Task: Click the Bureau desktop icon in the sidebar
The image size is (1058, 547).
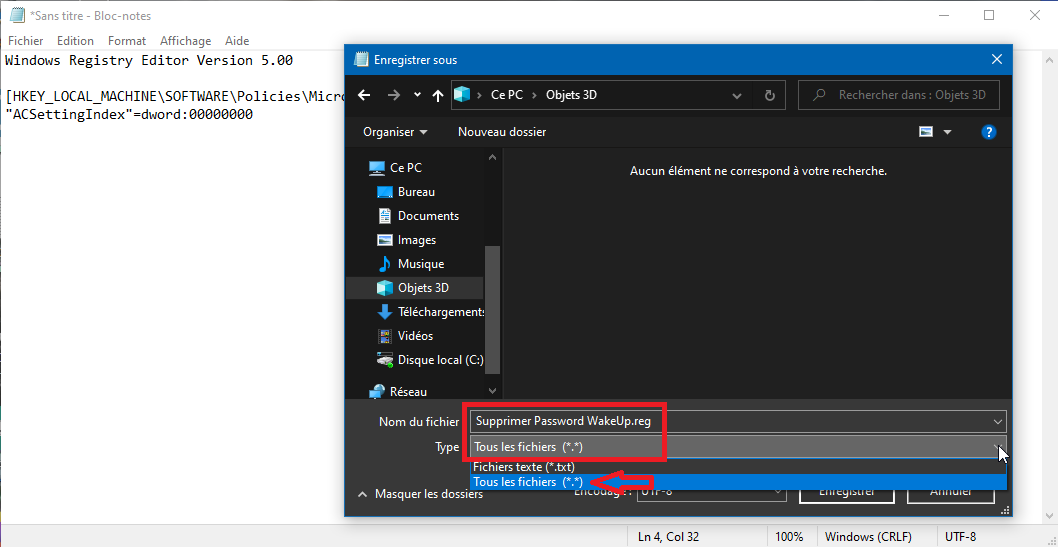Action: 385,192
